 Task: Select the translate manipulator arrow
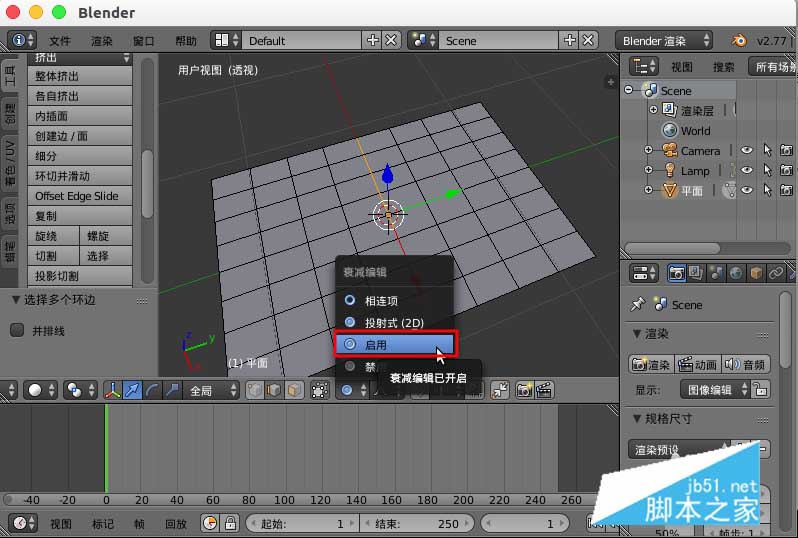click(132, 390)
